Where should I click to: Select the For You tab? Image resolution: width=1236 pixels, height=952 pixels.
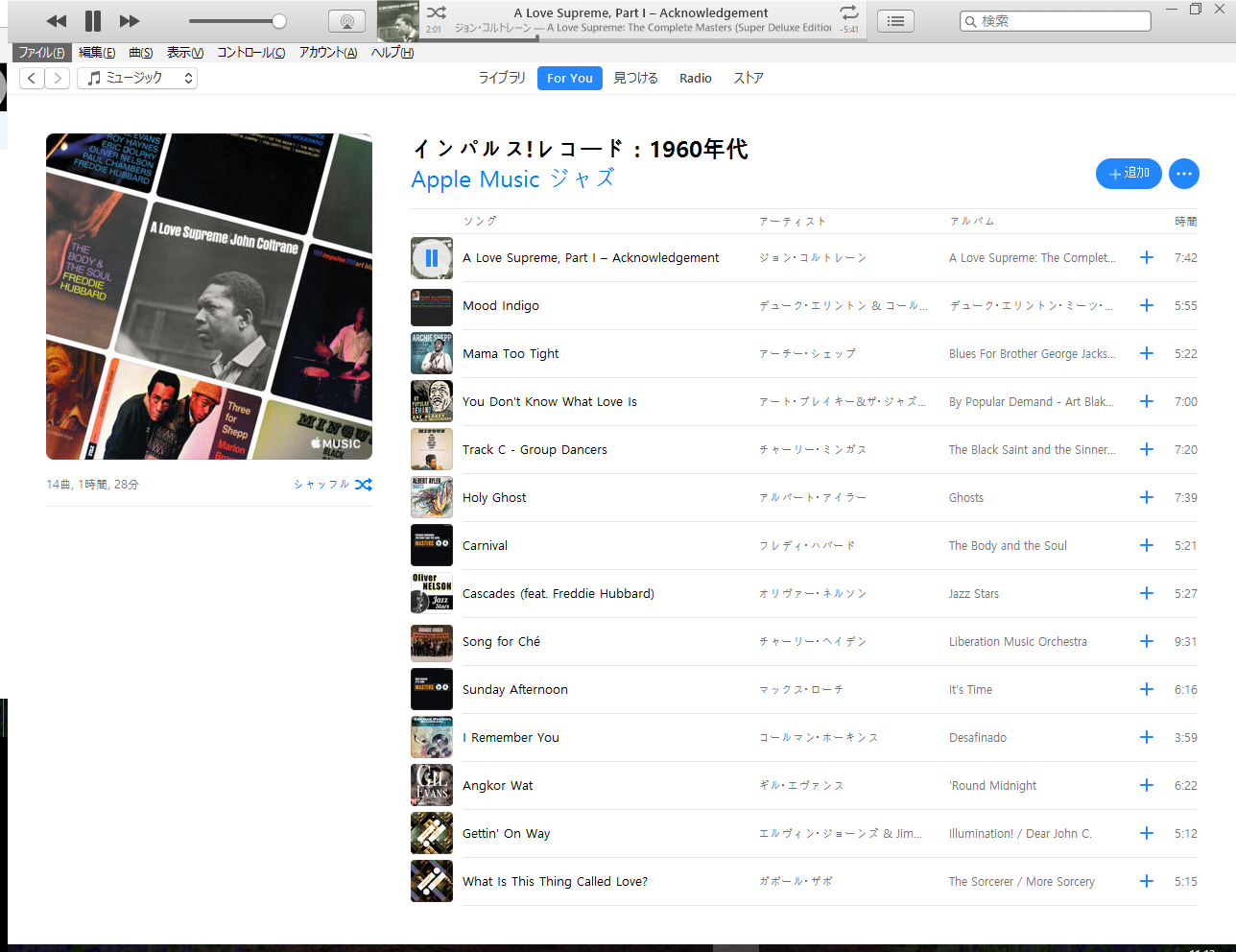(570, 79)
